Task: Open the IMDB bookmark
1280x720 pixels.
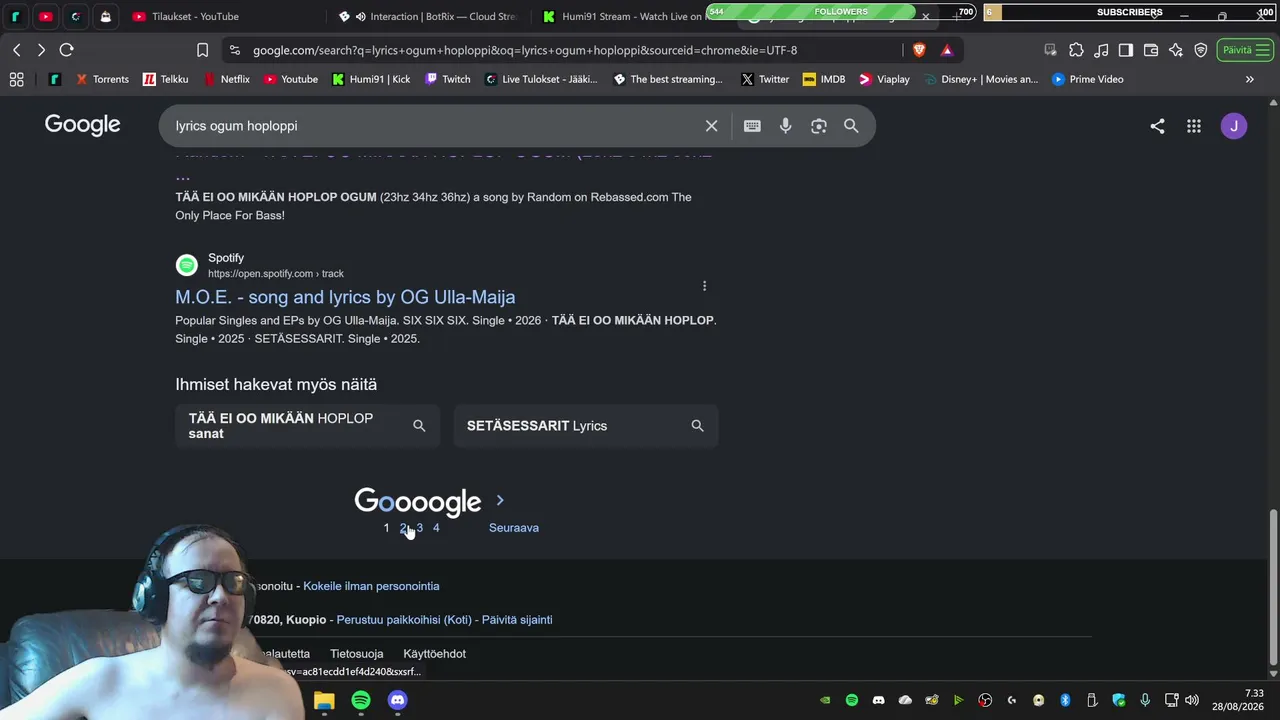Action: [x=823, y=79]
